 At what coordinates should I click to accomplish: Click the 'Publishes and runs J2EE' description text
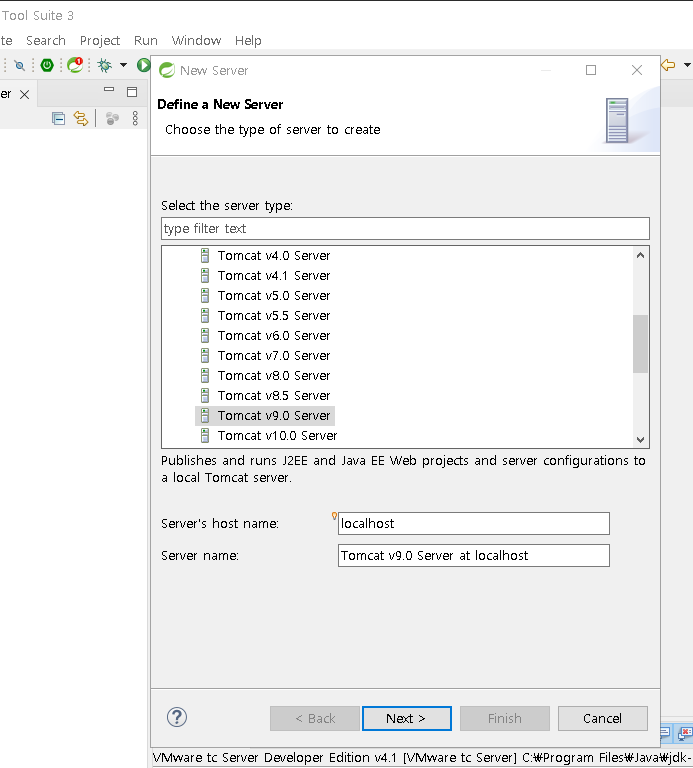tap(403, 469)
